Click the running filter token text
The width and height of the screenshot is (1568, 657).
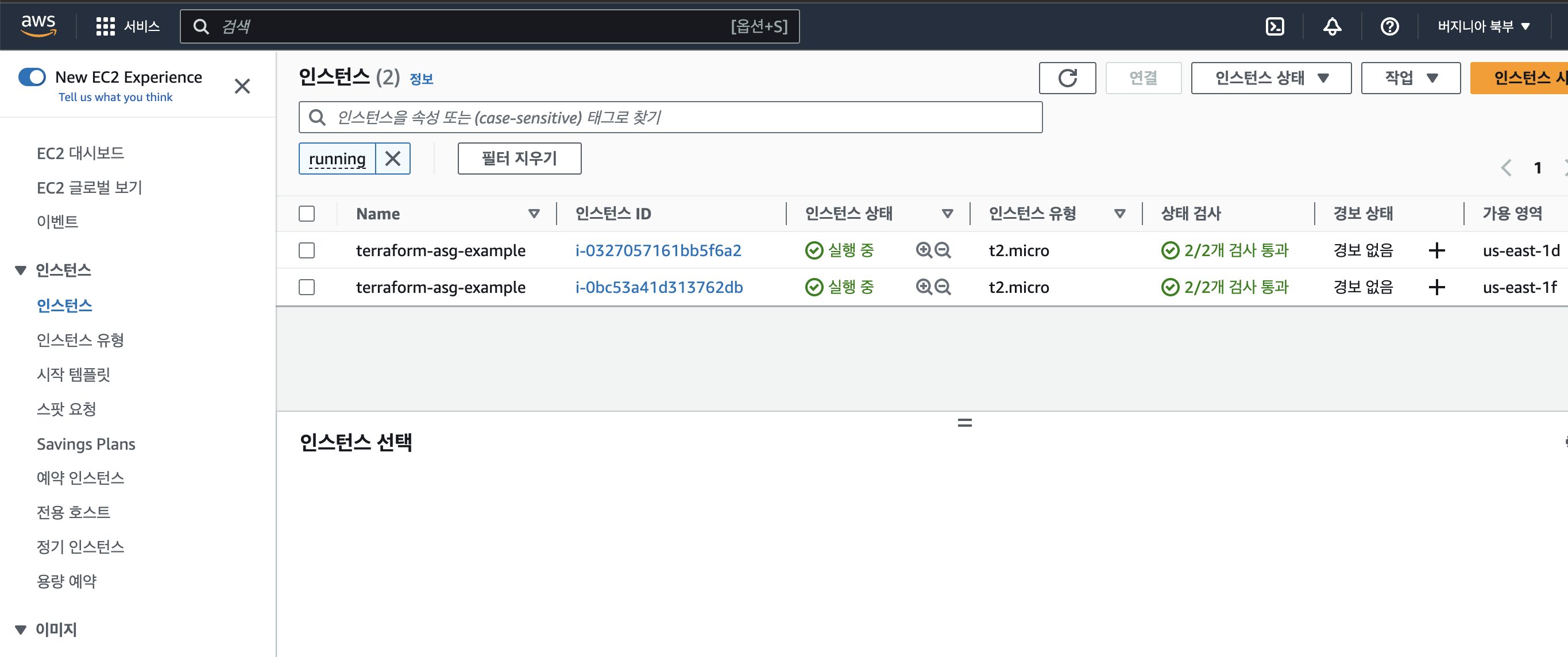point(337,159)
